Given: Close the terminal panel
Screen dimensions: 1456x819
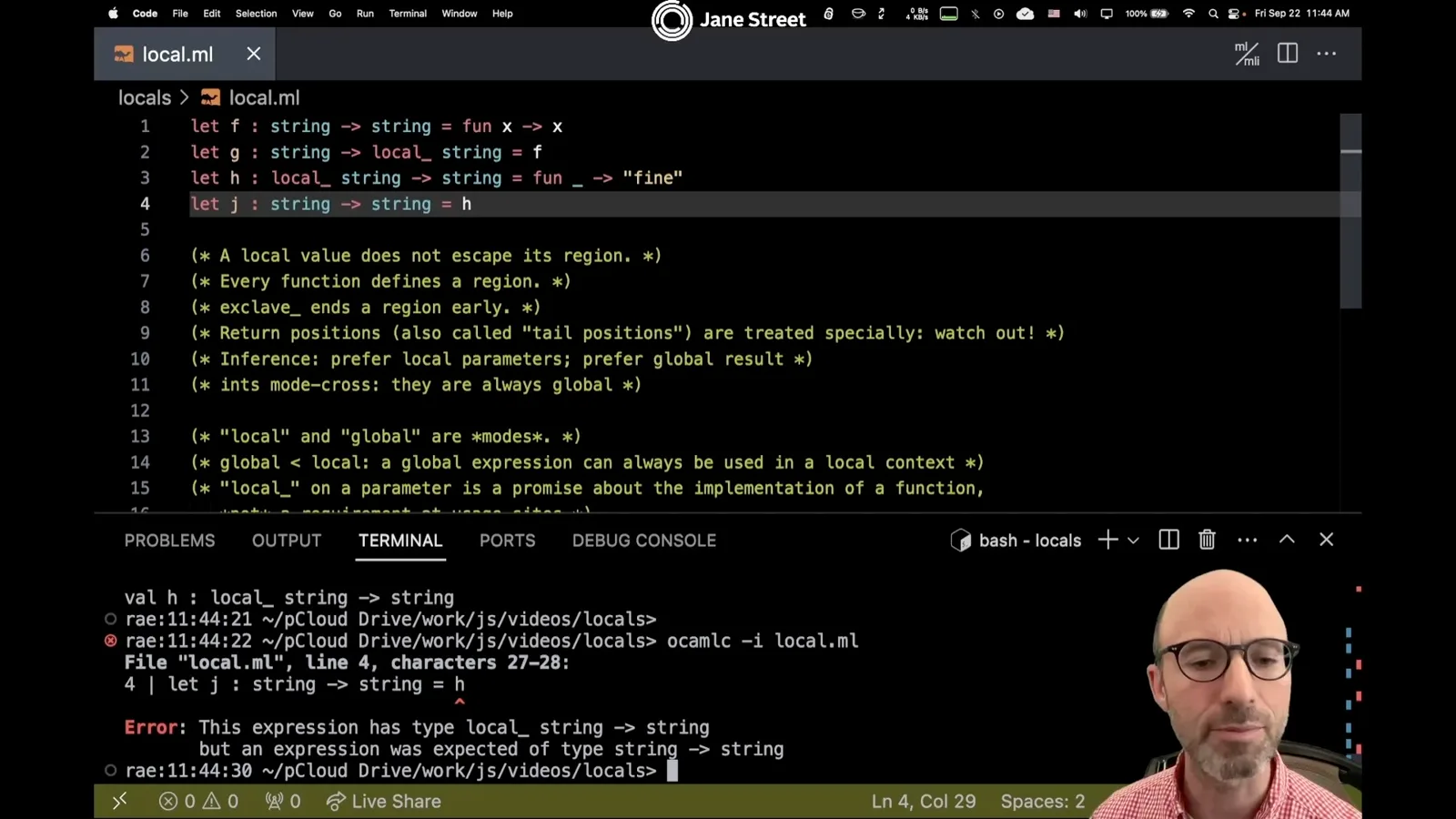Looking at the screenshot, I should coord(1327,540).
